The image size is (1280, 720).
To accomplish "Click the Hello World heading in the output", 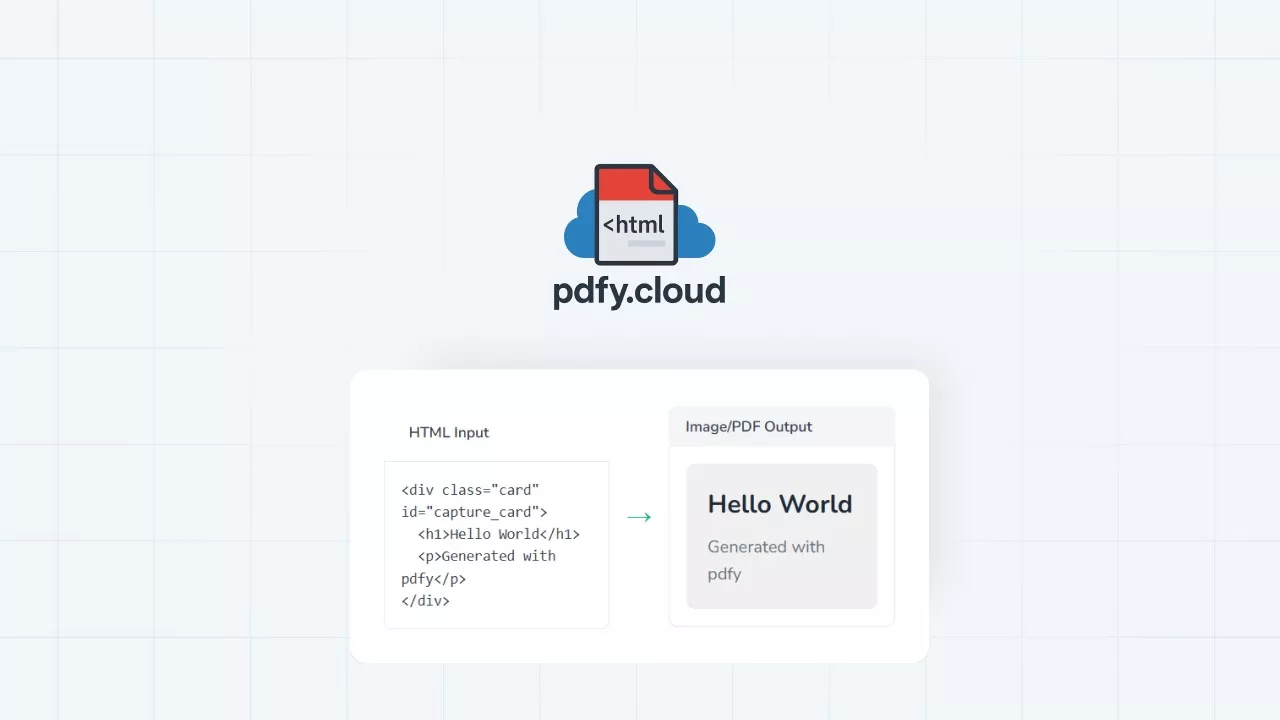I will coord(780,504).
